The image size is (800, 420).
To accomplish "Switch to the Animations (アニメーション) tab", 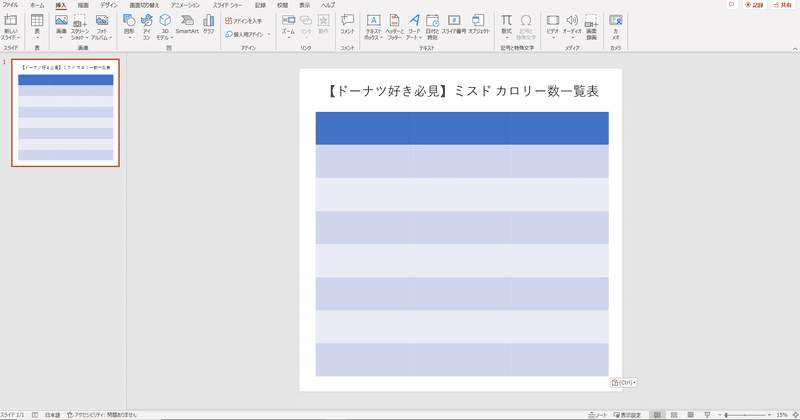I will click(186, 5).
